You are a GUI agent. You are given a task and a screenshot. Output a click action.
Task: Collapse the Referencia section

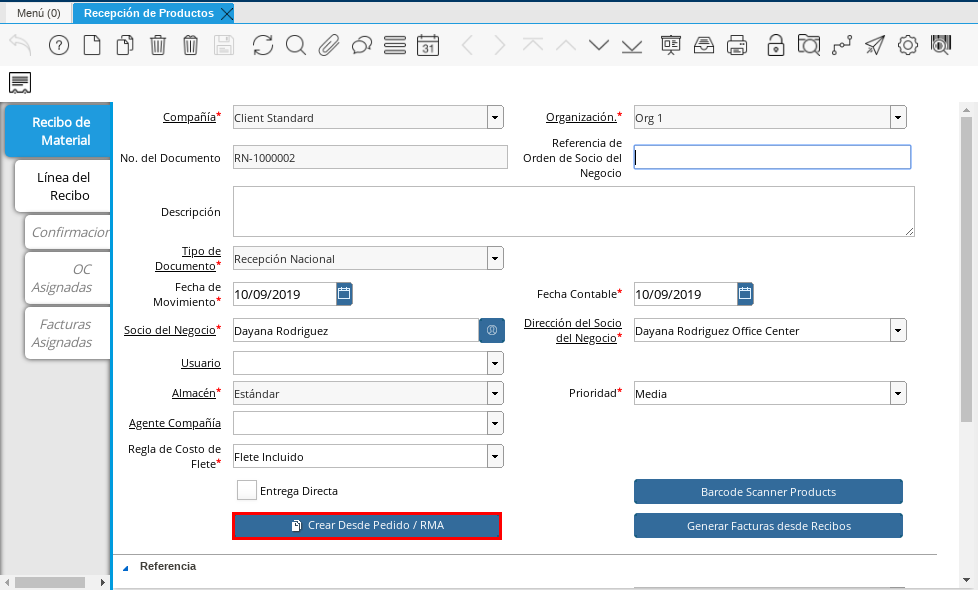coord(126,567)
